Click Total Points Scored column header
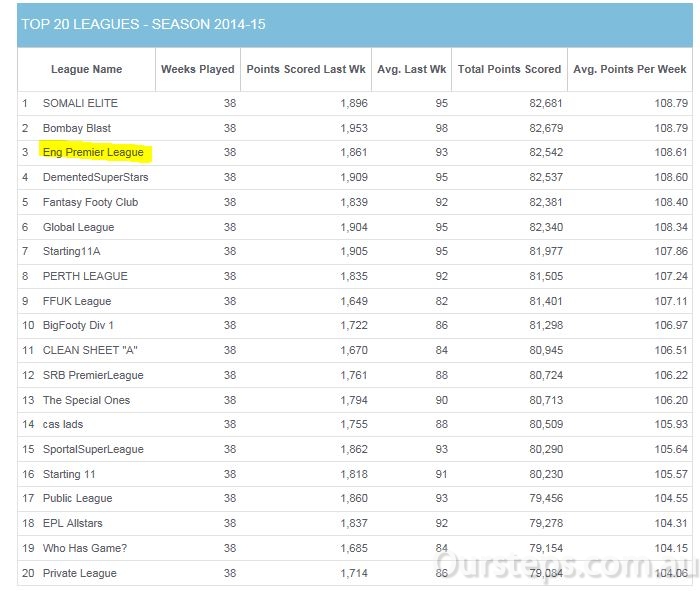The height and width of the screenshot is (591, 700). [x=509, y=69]
